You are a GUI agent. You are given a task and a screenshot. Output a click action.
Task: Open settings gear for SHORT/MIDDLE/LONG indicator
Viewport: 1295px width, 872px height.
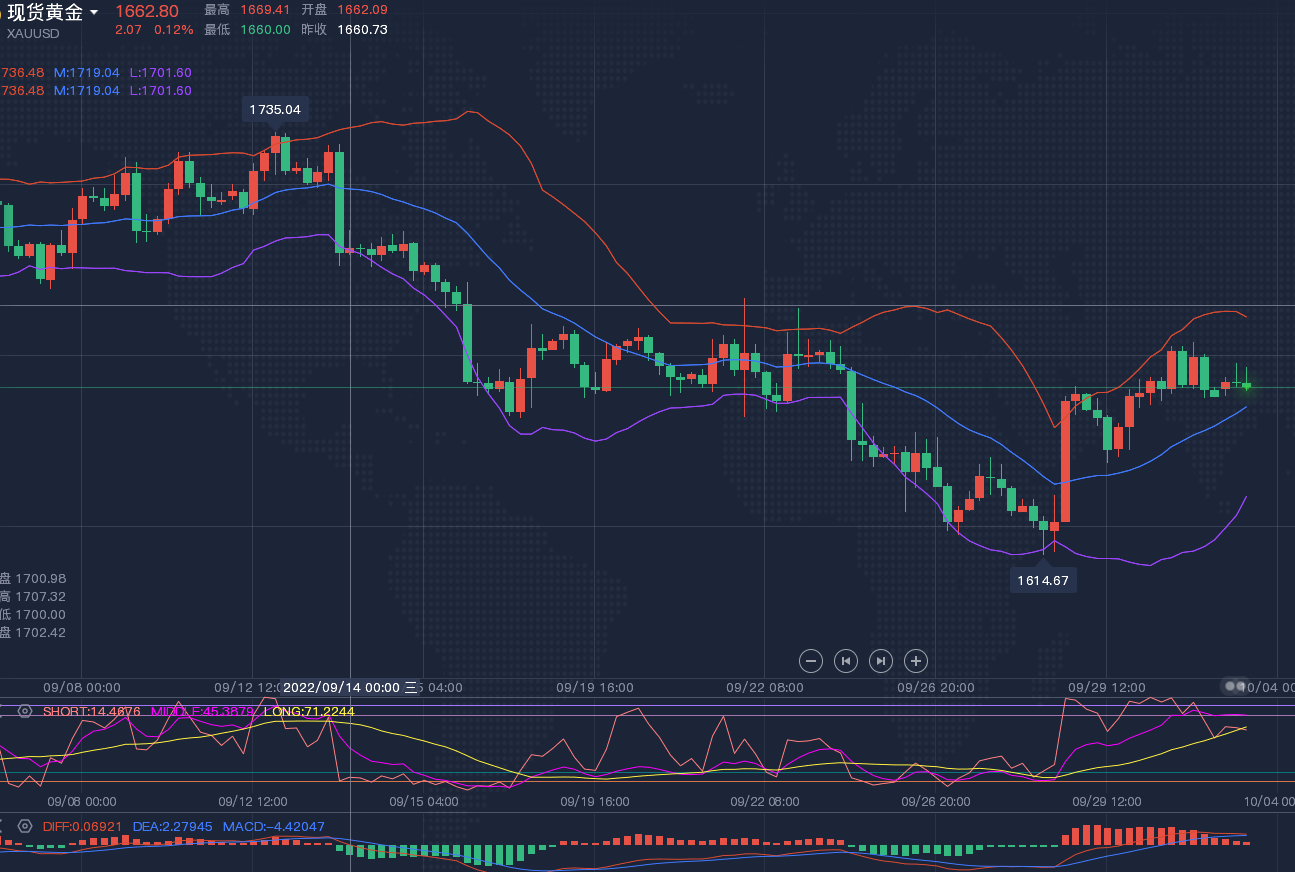tap(26, 711)
